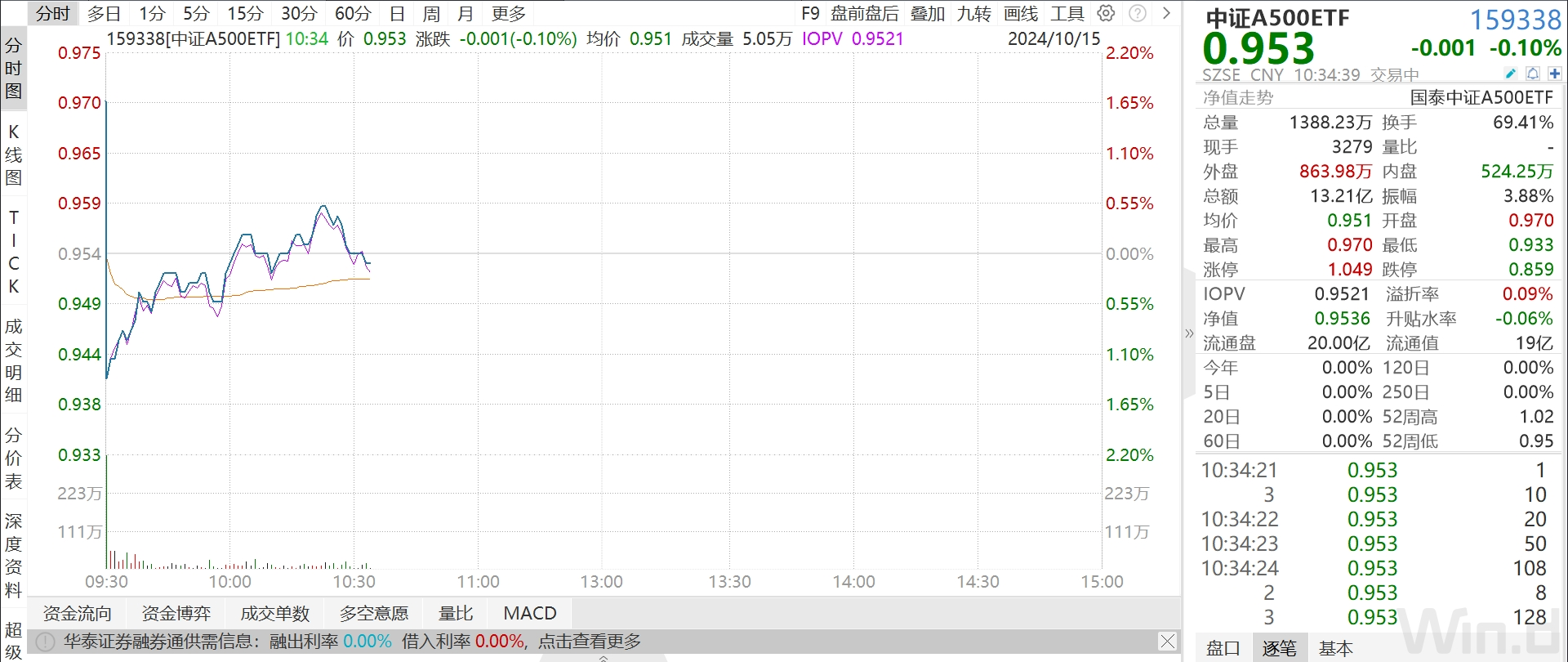Click 升贴水率 value -0.06%
The width and height of the screenshot is (1568, 662).
click(x=1524, y=319)
